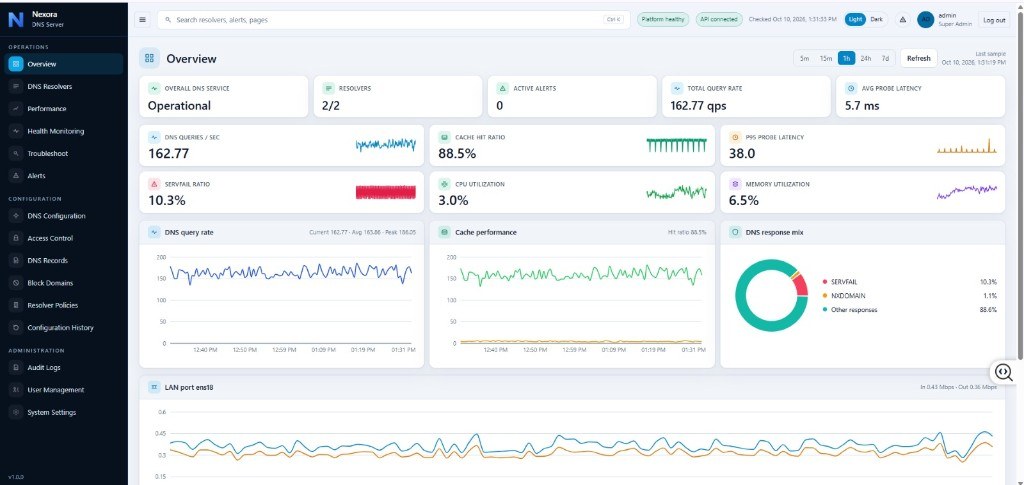Open Configuration History page

[64, 328]
